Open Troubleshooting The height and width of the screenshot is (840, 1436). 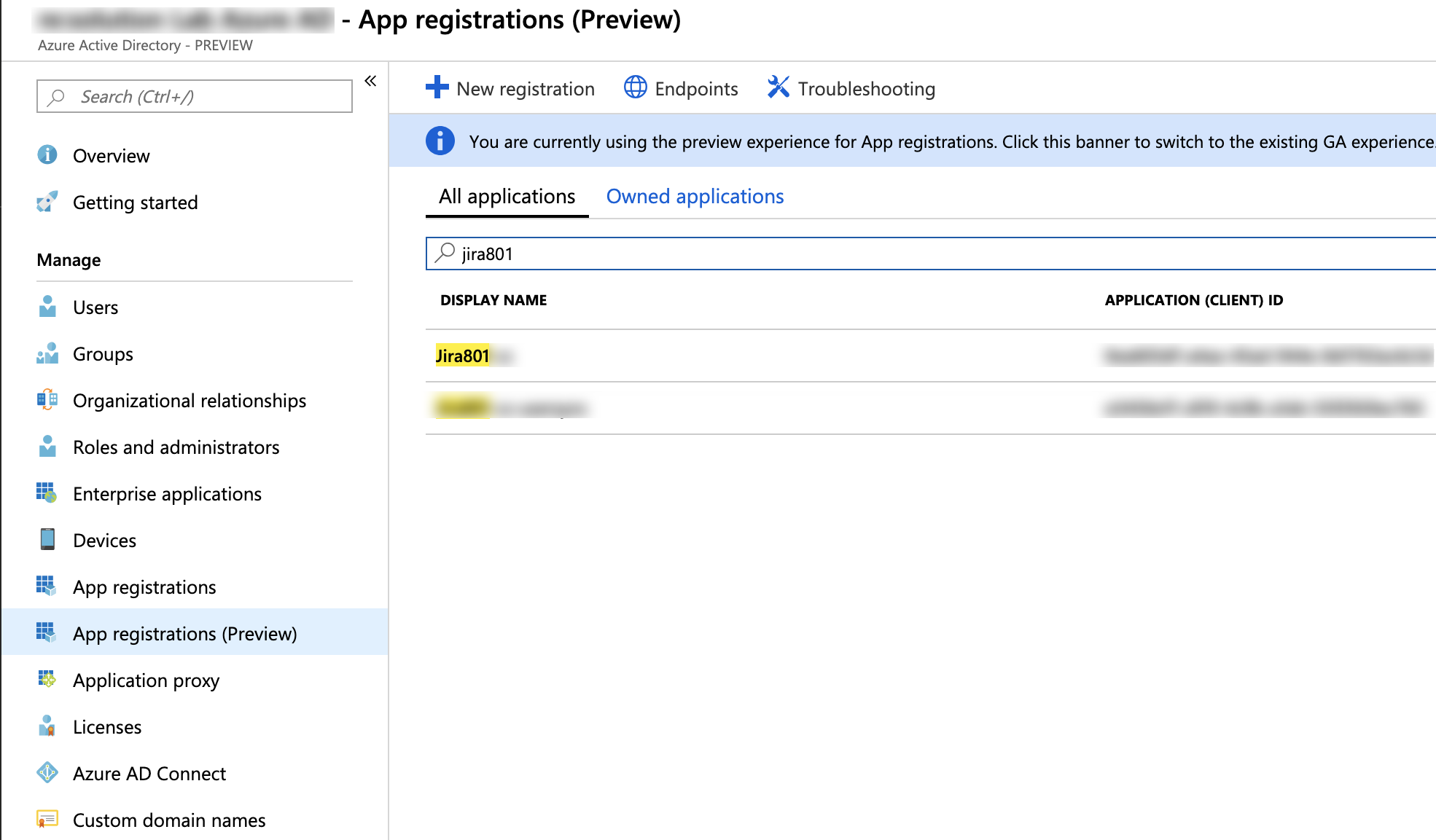click(851, 88)
